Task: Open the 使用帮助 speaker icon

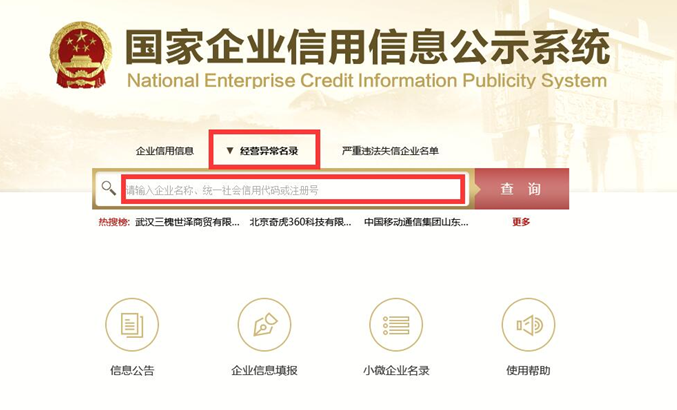Action: [x=528, y=325]
